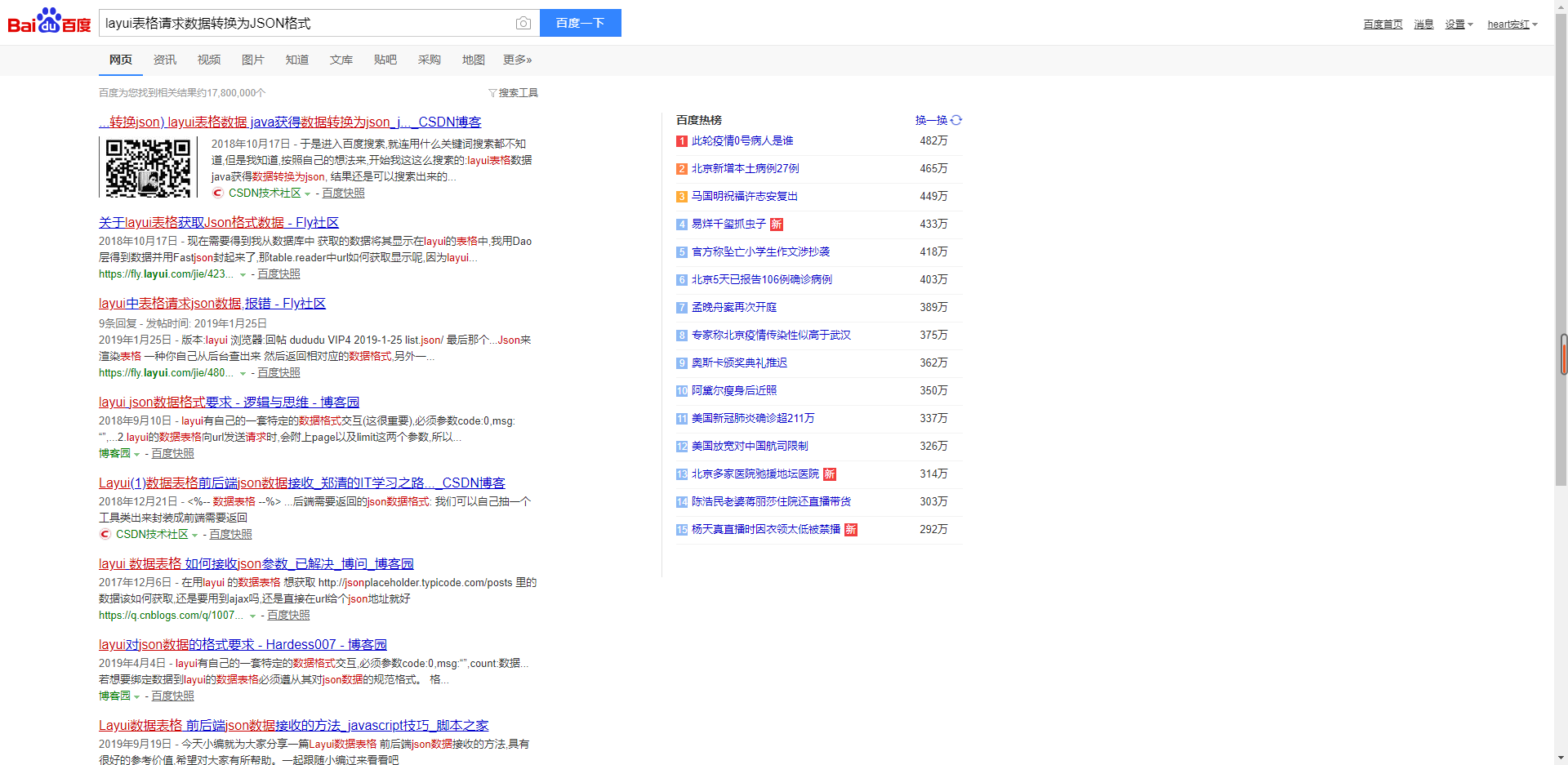The width and height of the screenshot is (1568, 765).
Task: Click the rank 1 badge in 百度热榜
Action: coord(681,141)
